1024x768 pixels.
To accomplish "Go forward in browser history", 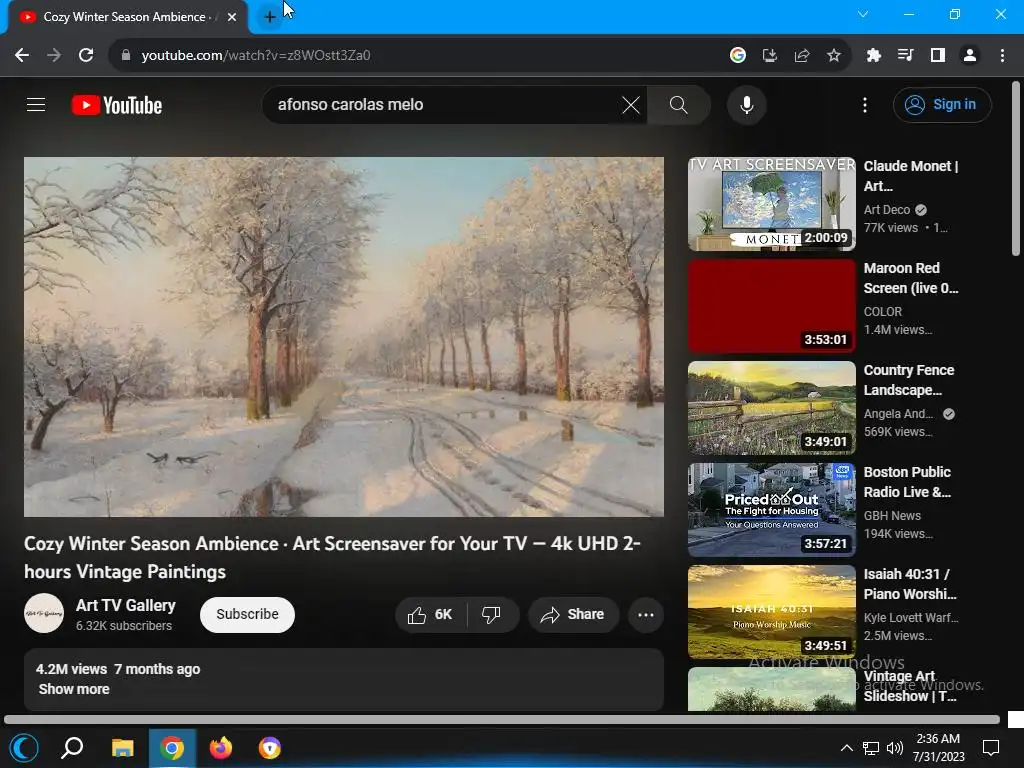I will (x=54, y=55).
